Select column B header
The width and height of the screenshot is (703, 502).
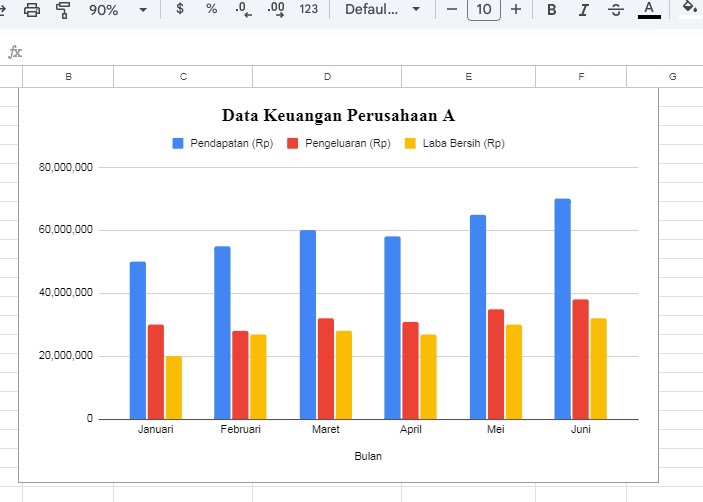pyautogui.click(x=68, y=77)
